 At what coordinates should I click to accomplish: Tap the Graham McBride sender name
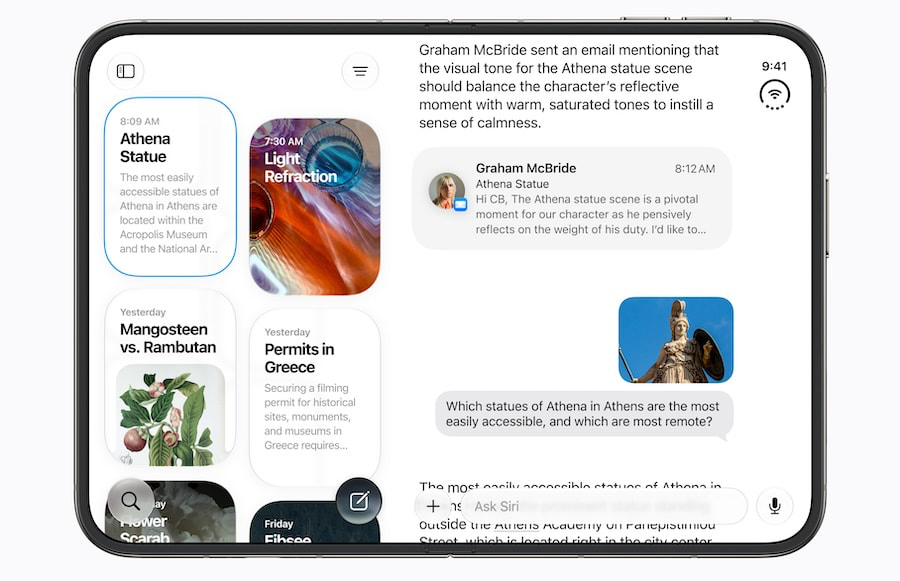(x=526, y=168)
